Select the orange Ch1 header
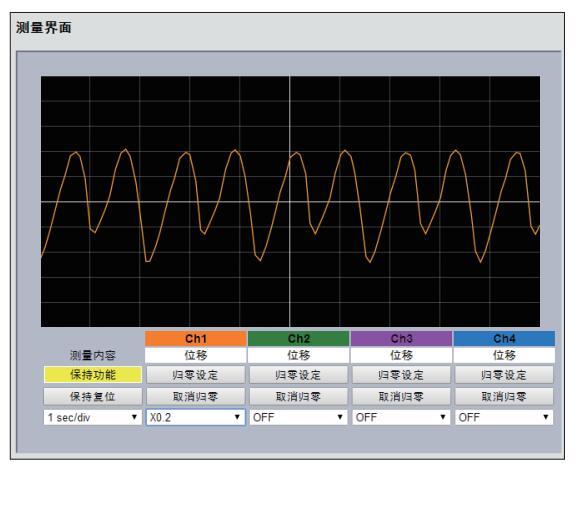This screenshot has width=576, height=513. tap(195, 338)
